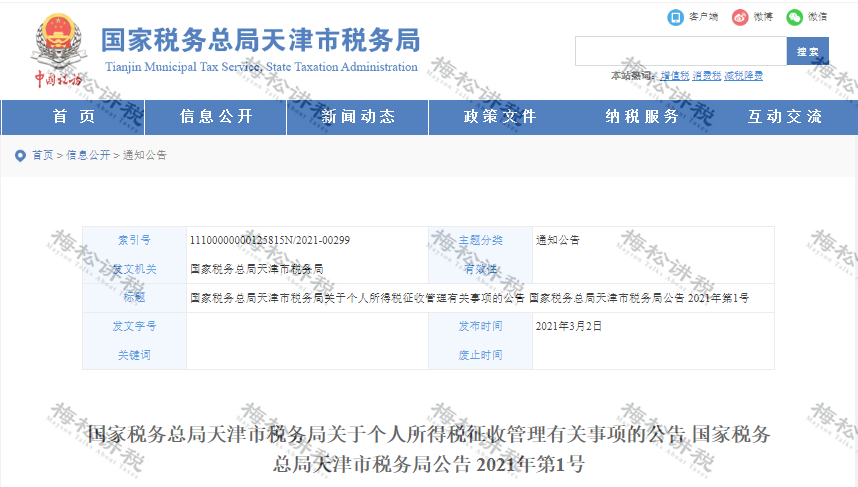858x487 pixels.
Task: Open the 互动交流 navigation tab
Action: 785,117
